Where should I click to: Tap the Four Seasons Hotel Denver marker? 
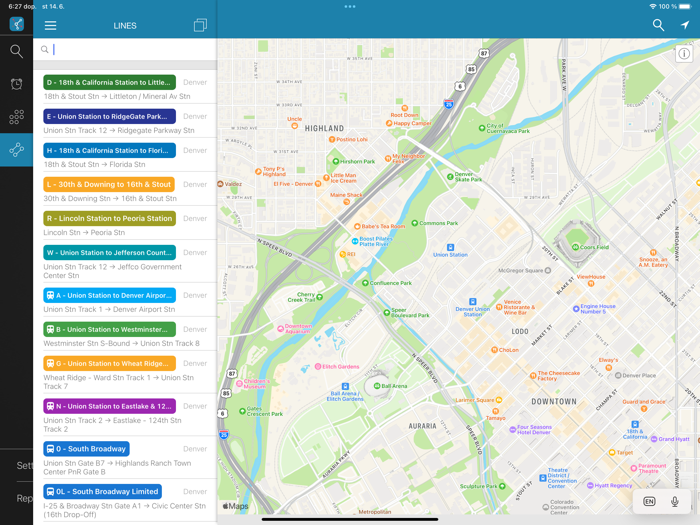coord(512,429)
